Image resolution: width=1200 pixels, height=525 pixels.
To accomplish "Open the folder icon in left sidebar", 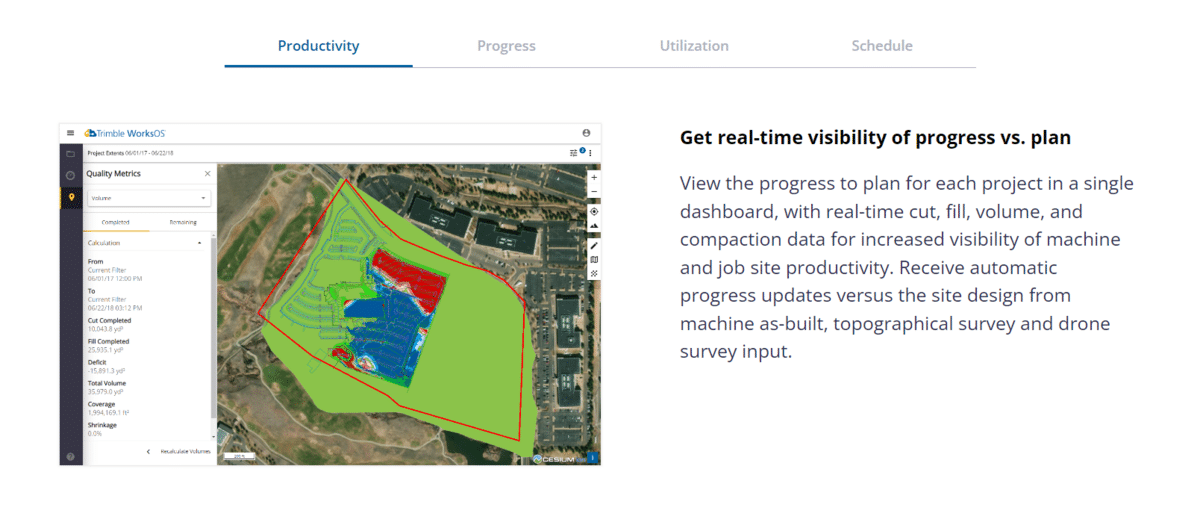I will [x=71, y=154].
